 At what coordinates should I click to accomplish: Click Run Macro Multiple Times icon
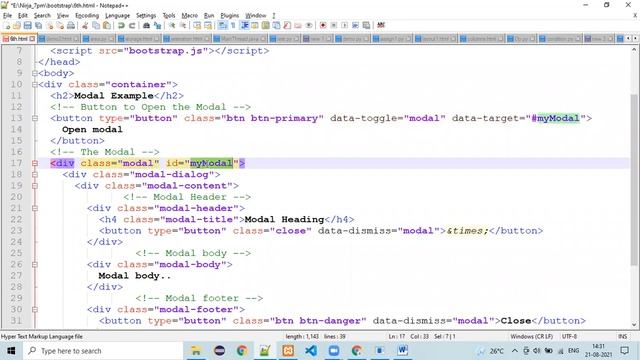356,25
